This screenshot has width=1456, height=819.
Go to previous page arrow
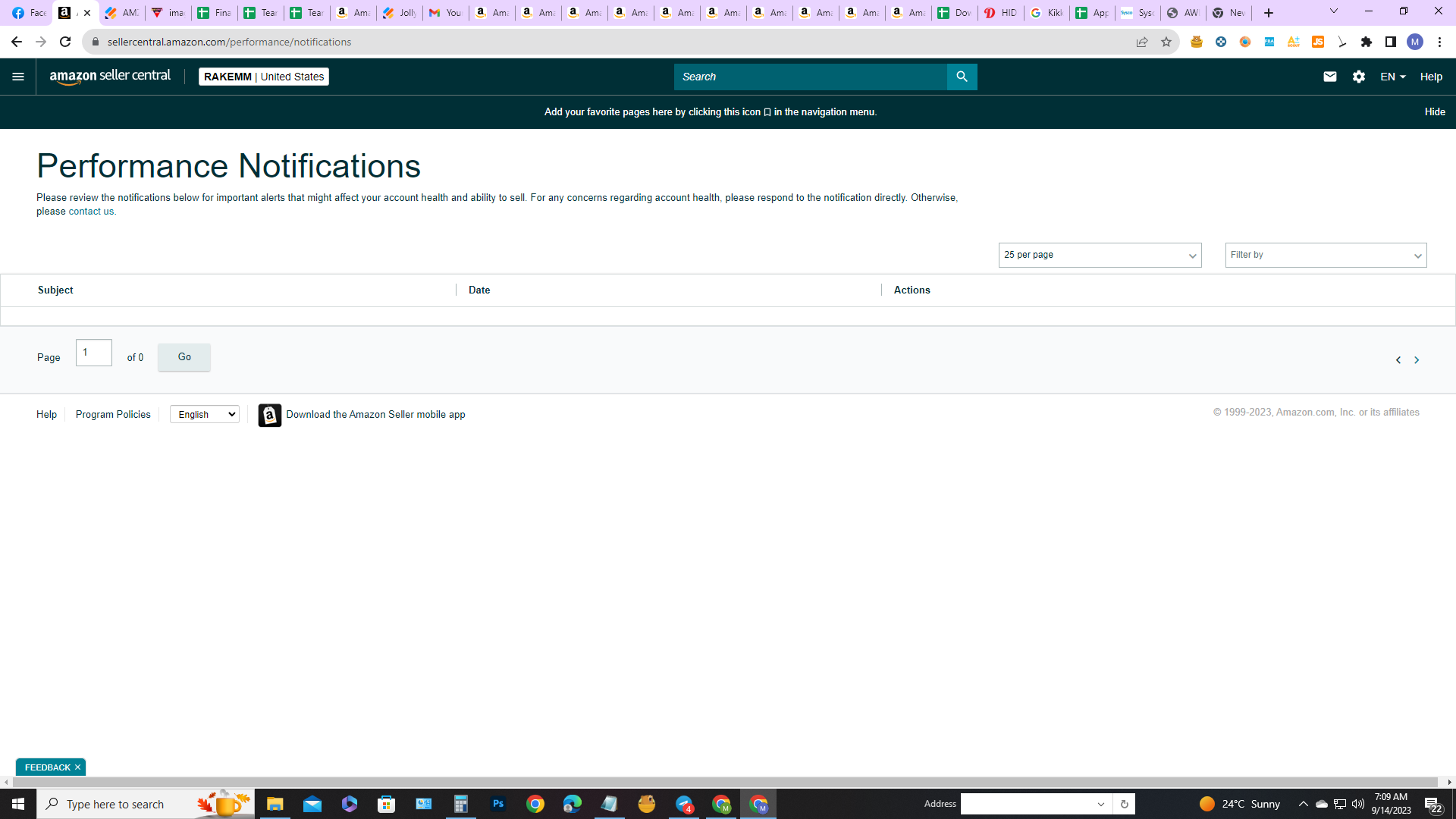pyautogui.click(x=1398, y=360)
